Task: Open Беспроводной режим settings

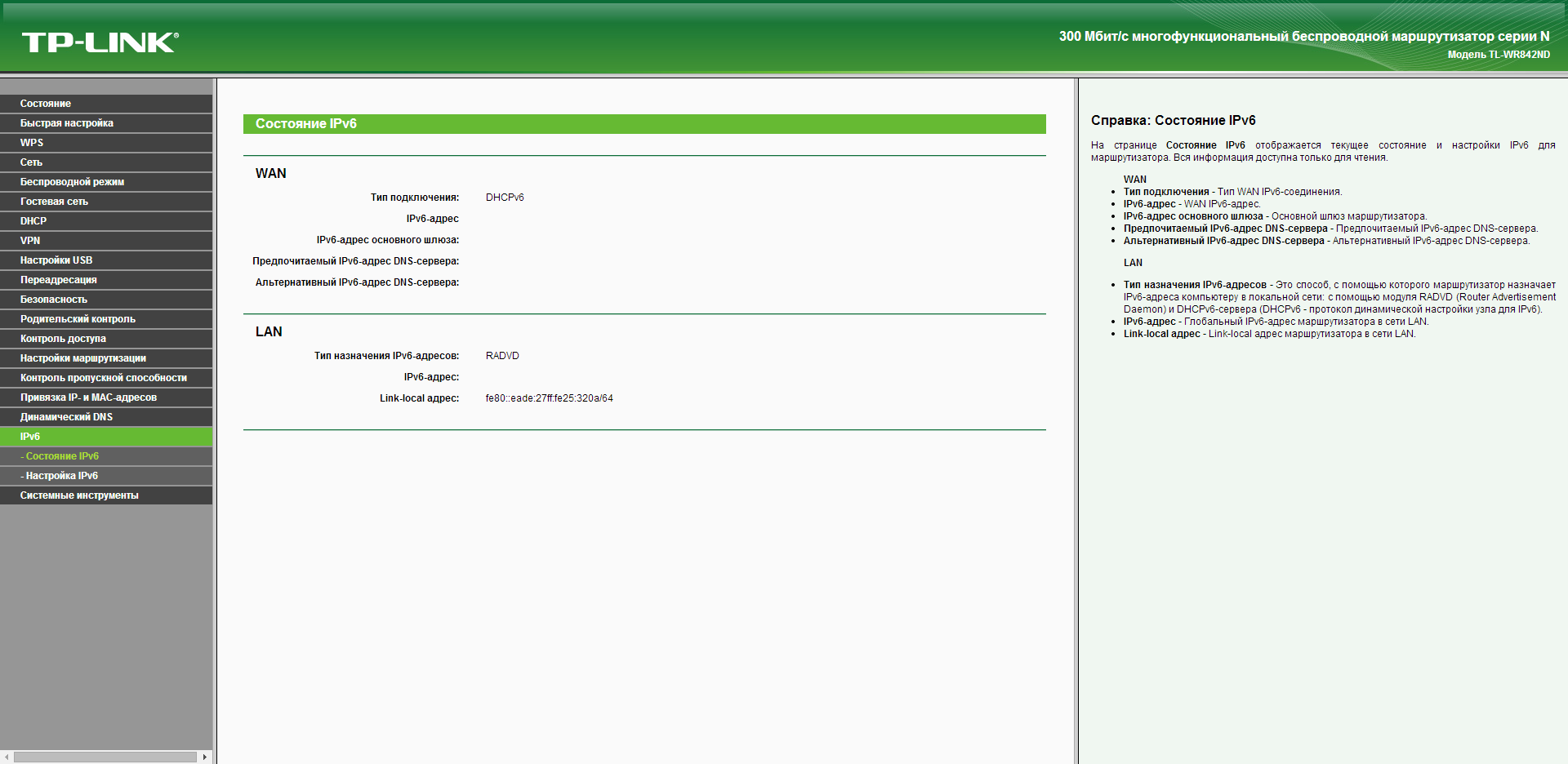Action: pyautogui.click(x=106, y=182)
